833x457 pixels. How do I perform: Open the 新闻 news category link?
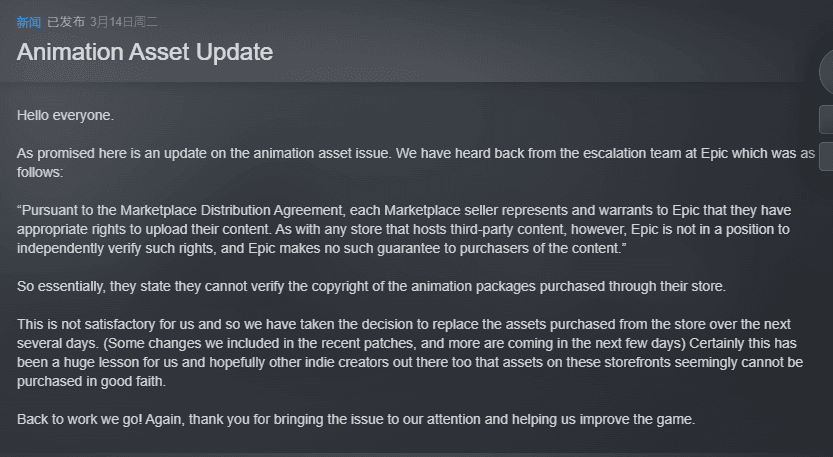(x=29, y=22)
